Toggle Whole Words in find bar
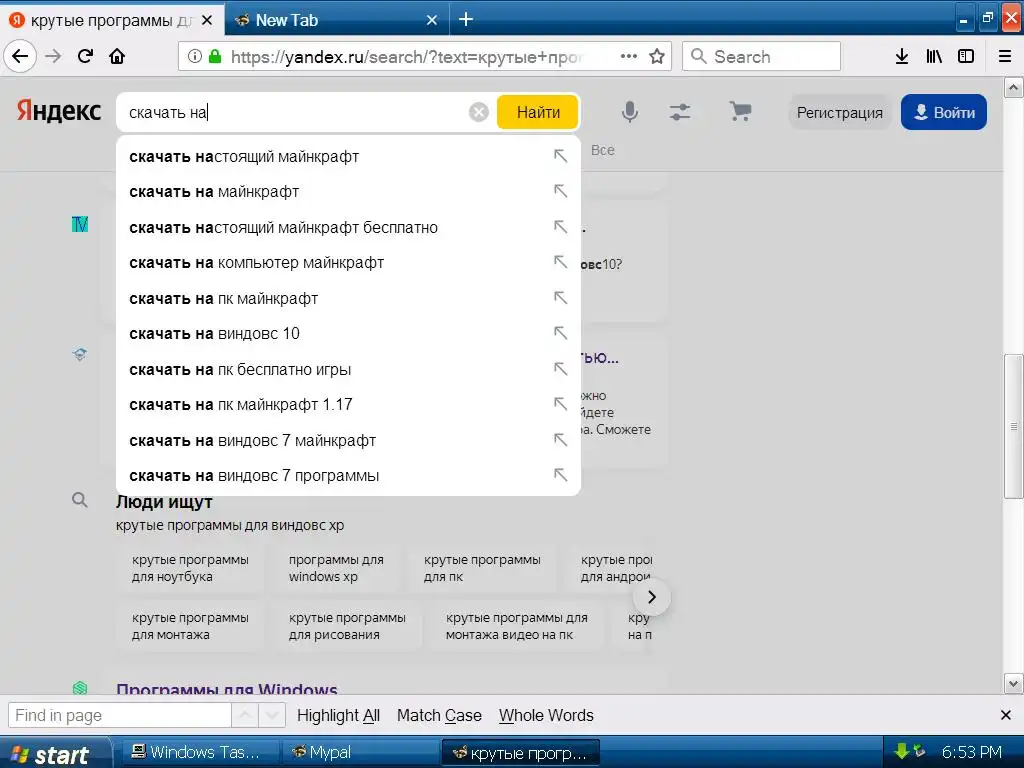The width and height of the screenshot is (1024, 768). coord(546,716)
